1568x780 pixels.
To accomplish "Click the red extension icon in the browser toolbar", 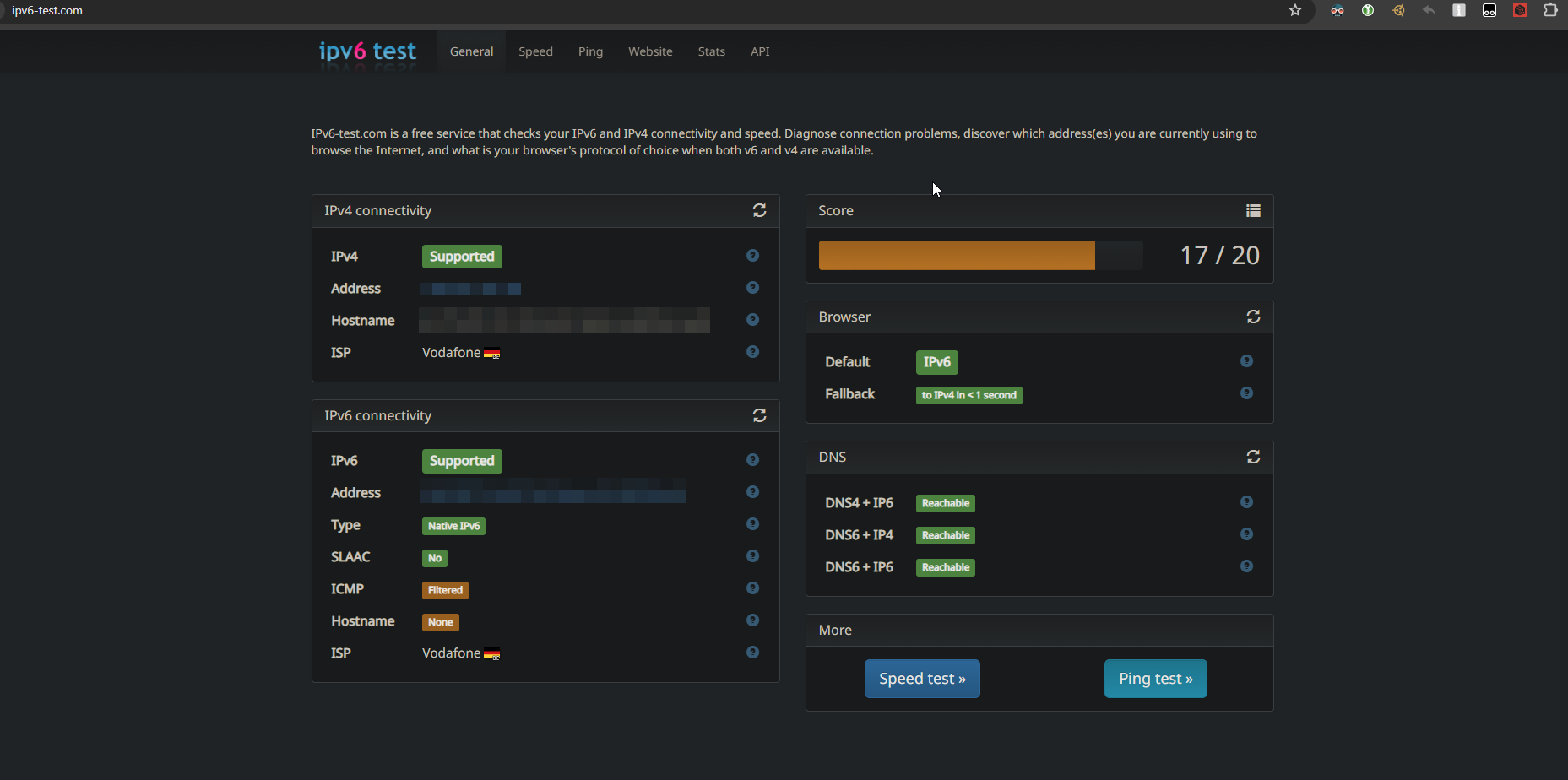I will click(x=1520, y=10).
